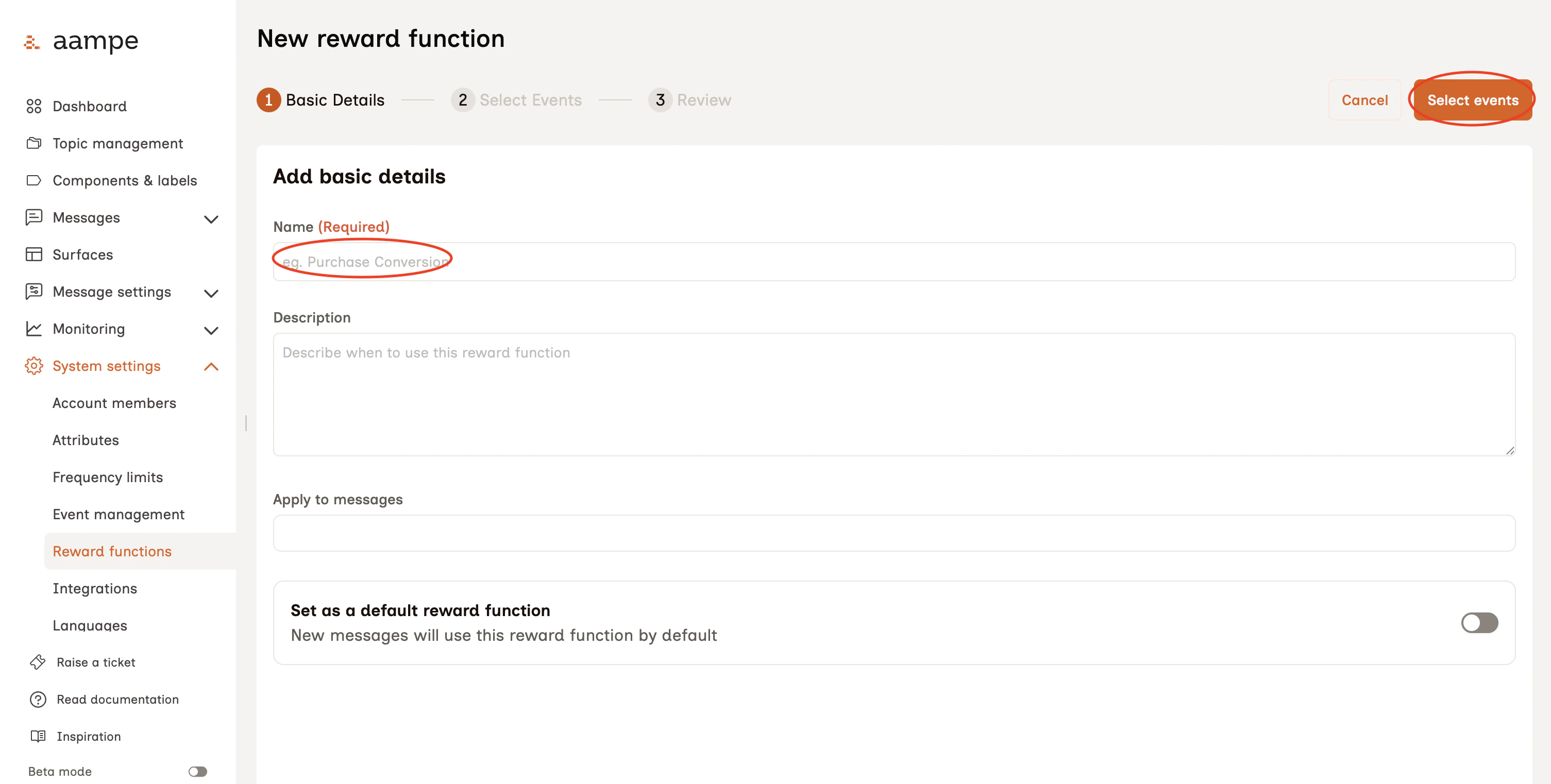Collapse the System settings chevron

(x=211, y=366)
